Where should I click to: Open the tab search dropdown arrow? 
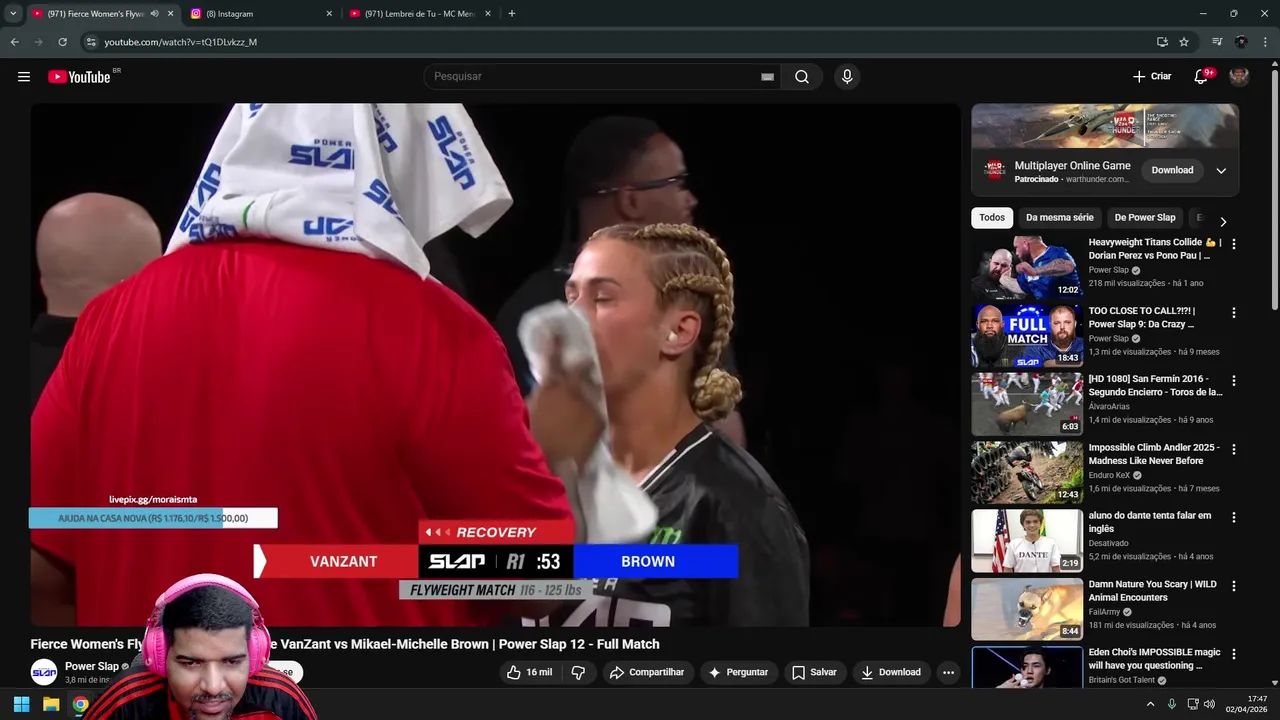click(x=13, y=14)
